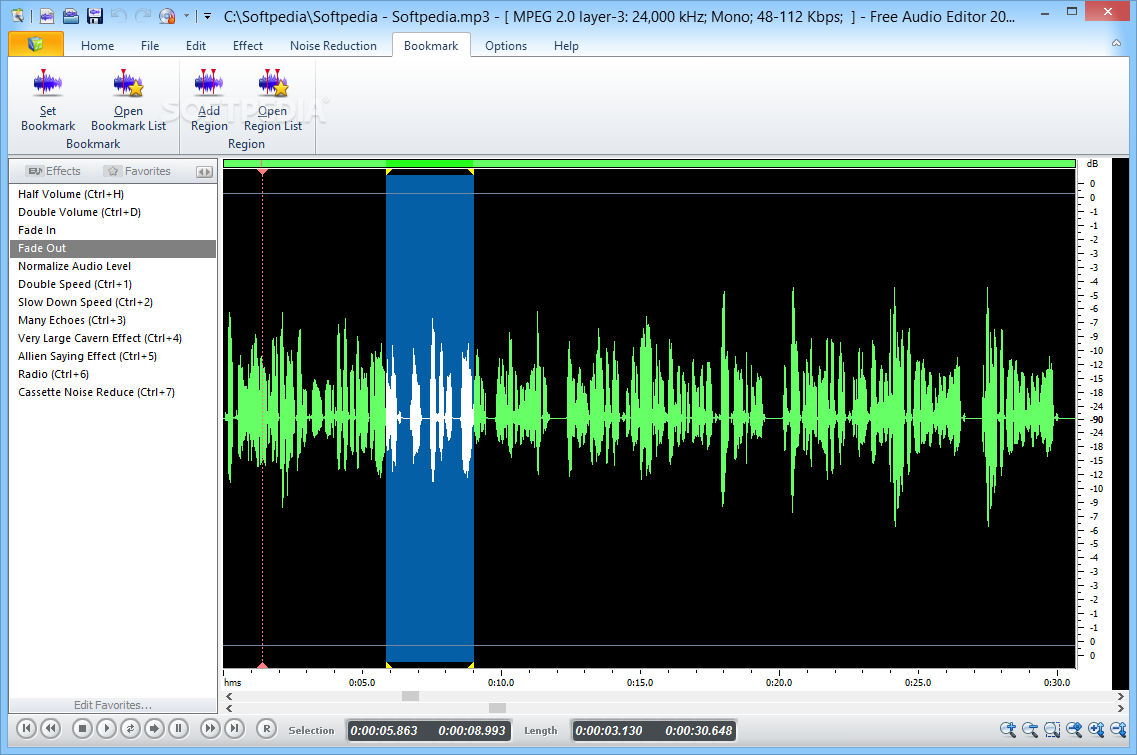Screen dimensions: 1137x755
Task: Click the Open file folder icon in title bar
Action: click(70, 15)
